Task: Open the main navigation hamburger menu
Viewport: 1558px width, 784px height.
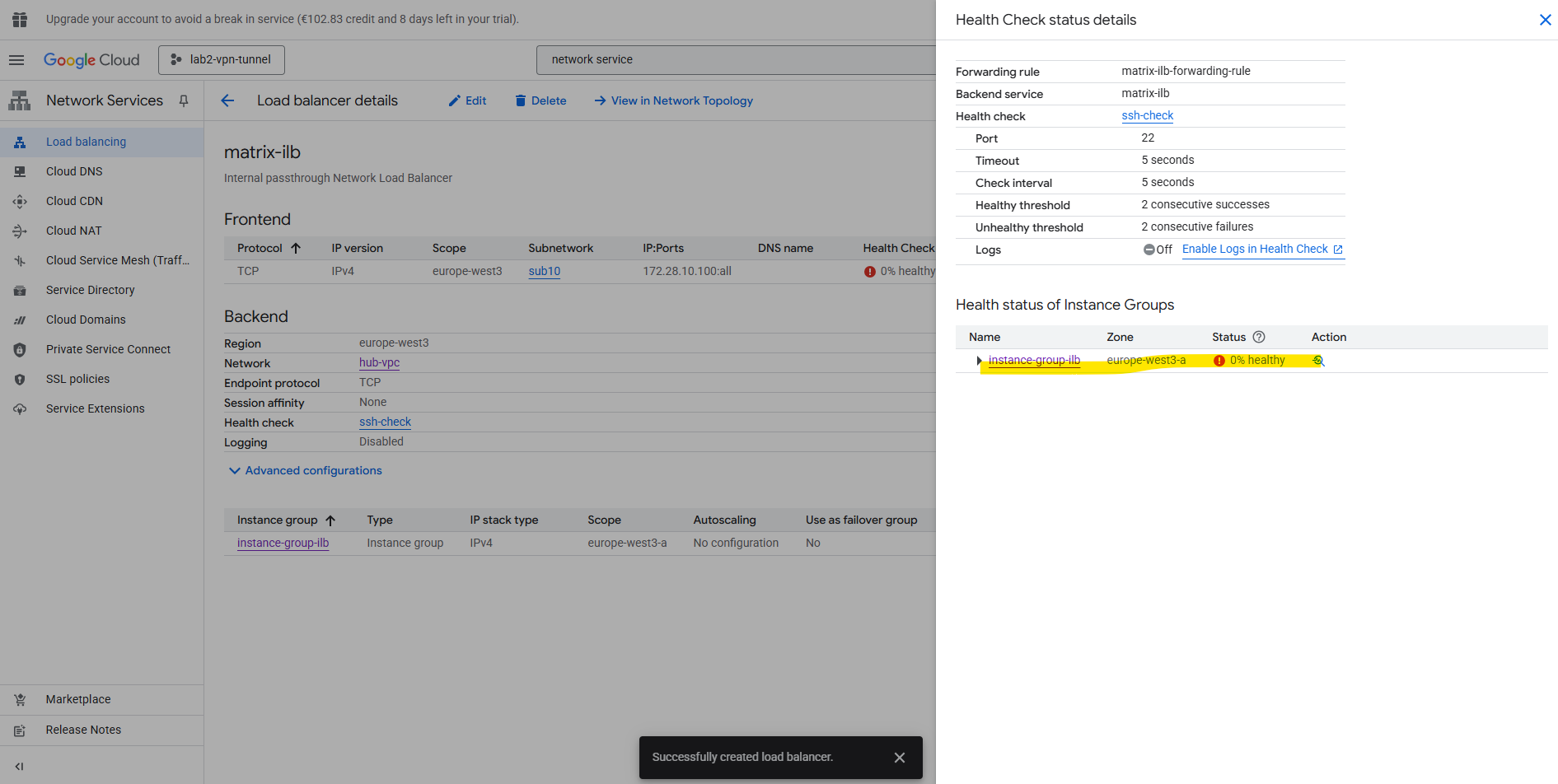Action: click(16, 60)
